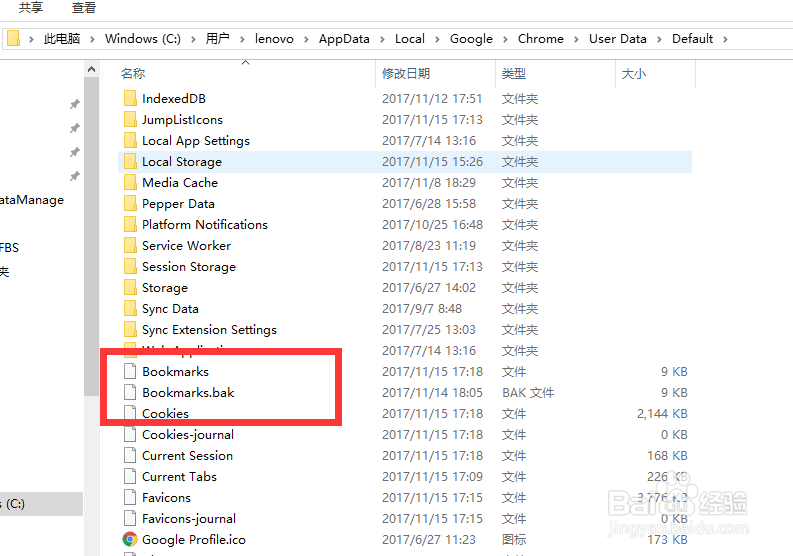Click the Google Profile.ico file name
The height and width of the screenshot is (556, 793).
194,539
